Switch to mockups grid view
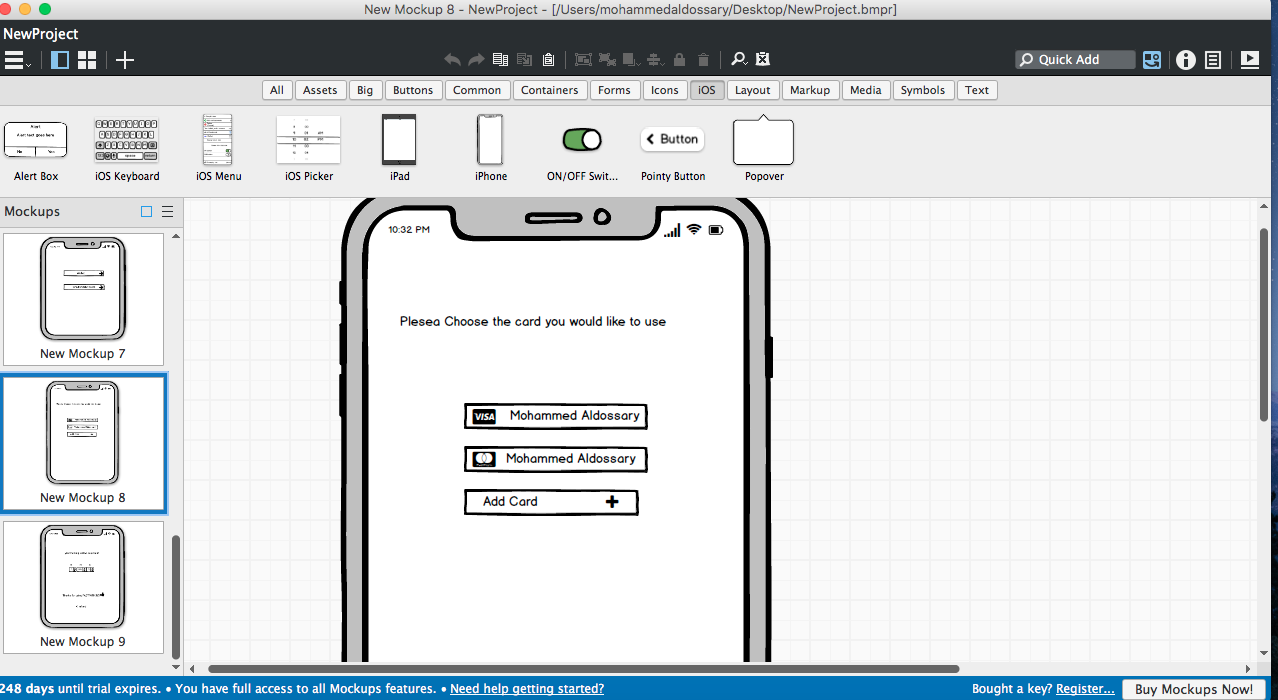Screen dimensions: 1278x700 (x=87, y=60)
